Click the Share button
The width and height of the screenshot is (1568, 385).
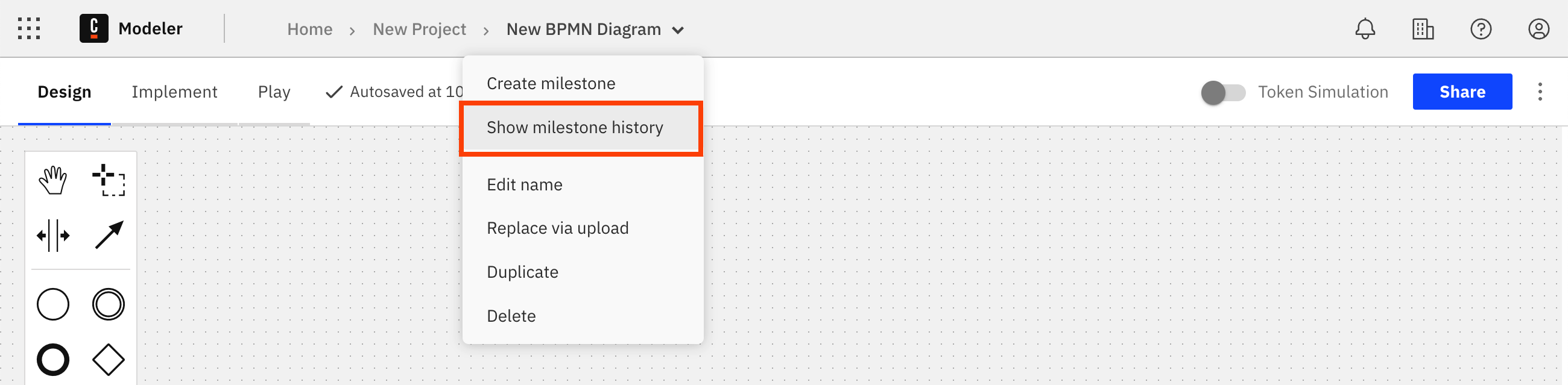tap(1462, 91)
